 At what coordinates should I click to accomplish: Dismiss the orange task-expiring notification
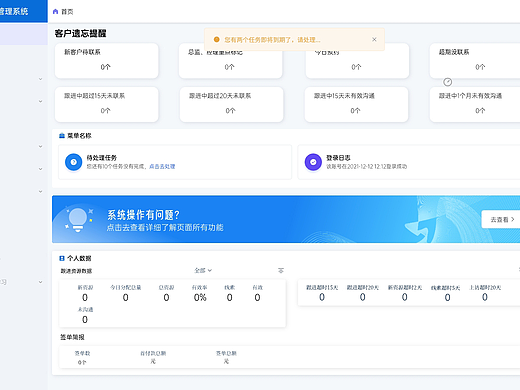[374, 39]
